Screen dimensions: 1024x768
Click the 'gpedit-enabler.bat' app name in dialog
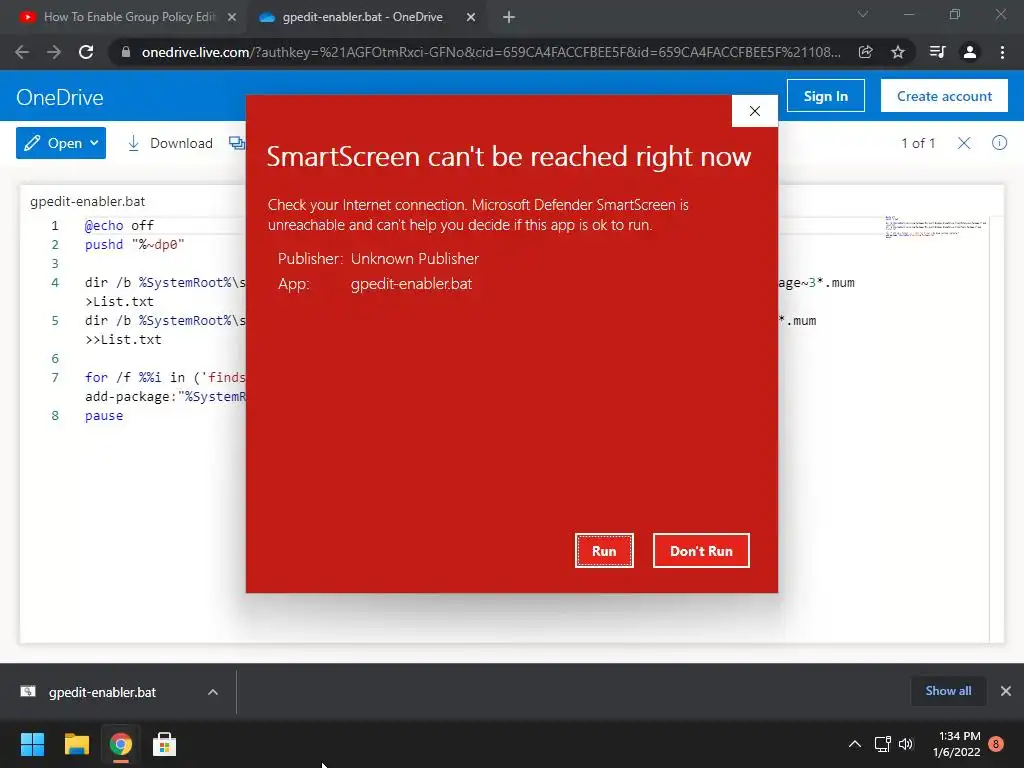pyautogui.click(x=411, y=284)
